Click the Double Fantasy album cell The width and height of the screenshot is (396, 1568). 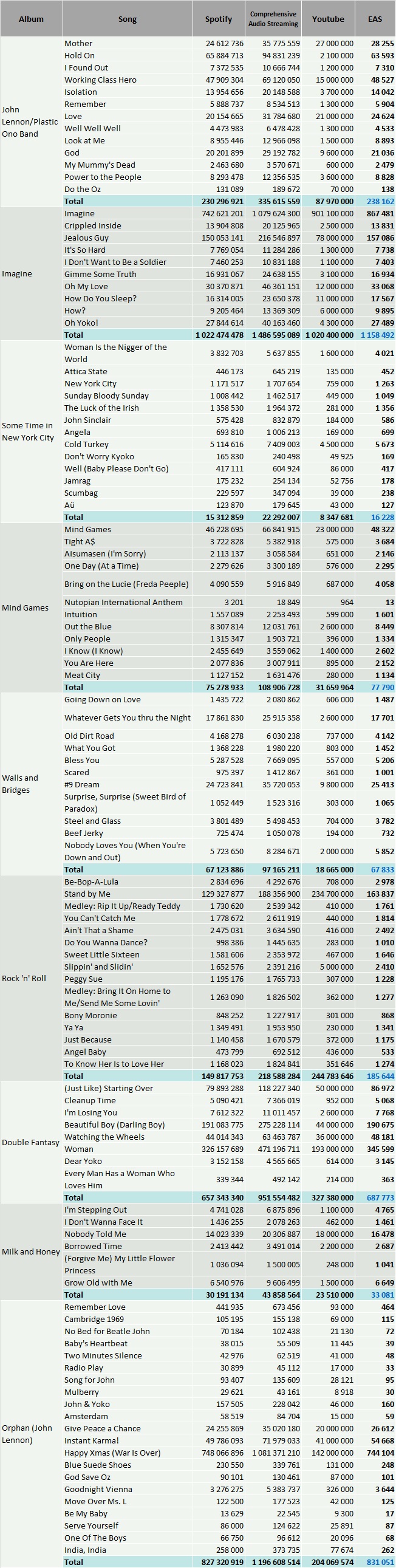[31, 1143]
